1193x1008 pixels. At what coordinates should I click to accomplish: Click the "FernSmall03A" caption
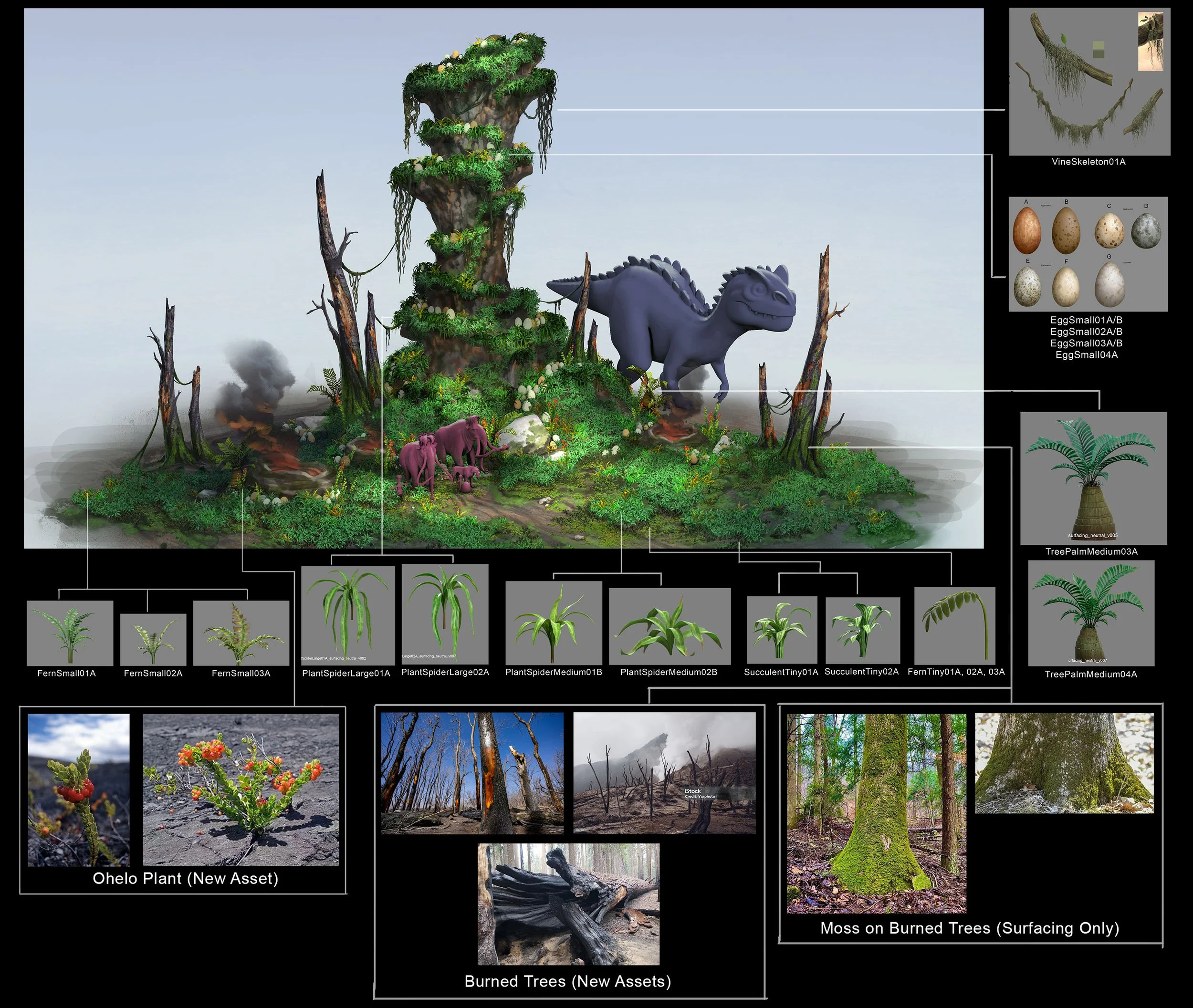pyautogui.click(x=241, y=673)
